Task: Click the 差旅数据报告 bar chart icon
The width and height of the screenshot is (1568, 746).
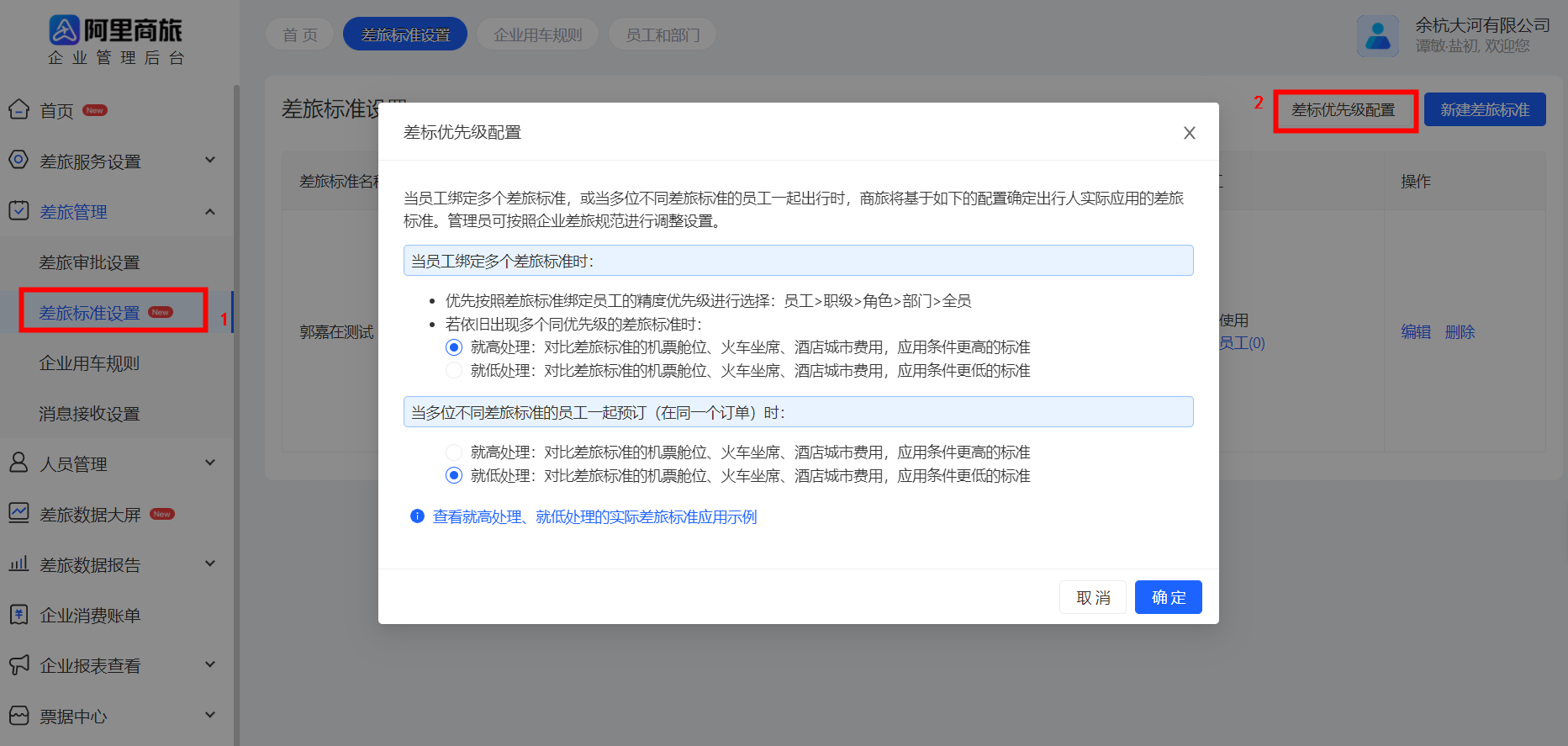Action: click(18, 563)
